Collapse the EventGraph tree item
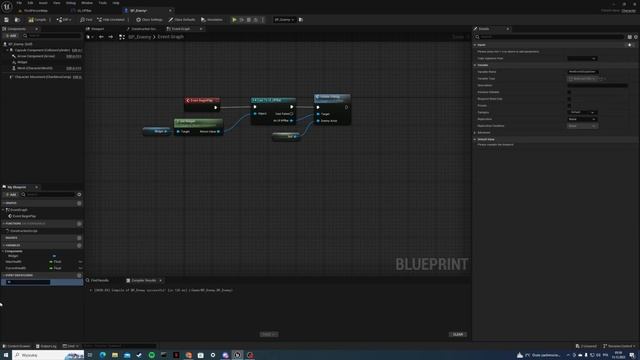 3,210
